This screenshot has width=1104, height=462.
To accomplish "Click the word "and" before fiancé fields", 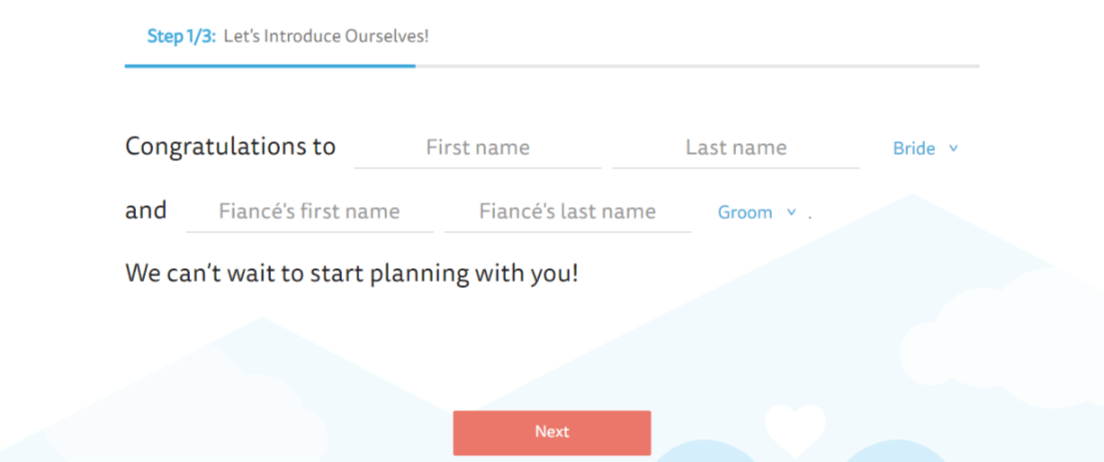I will pyautogui.click(x=146, y=211).
